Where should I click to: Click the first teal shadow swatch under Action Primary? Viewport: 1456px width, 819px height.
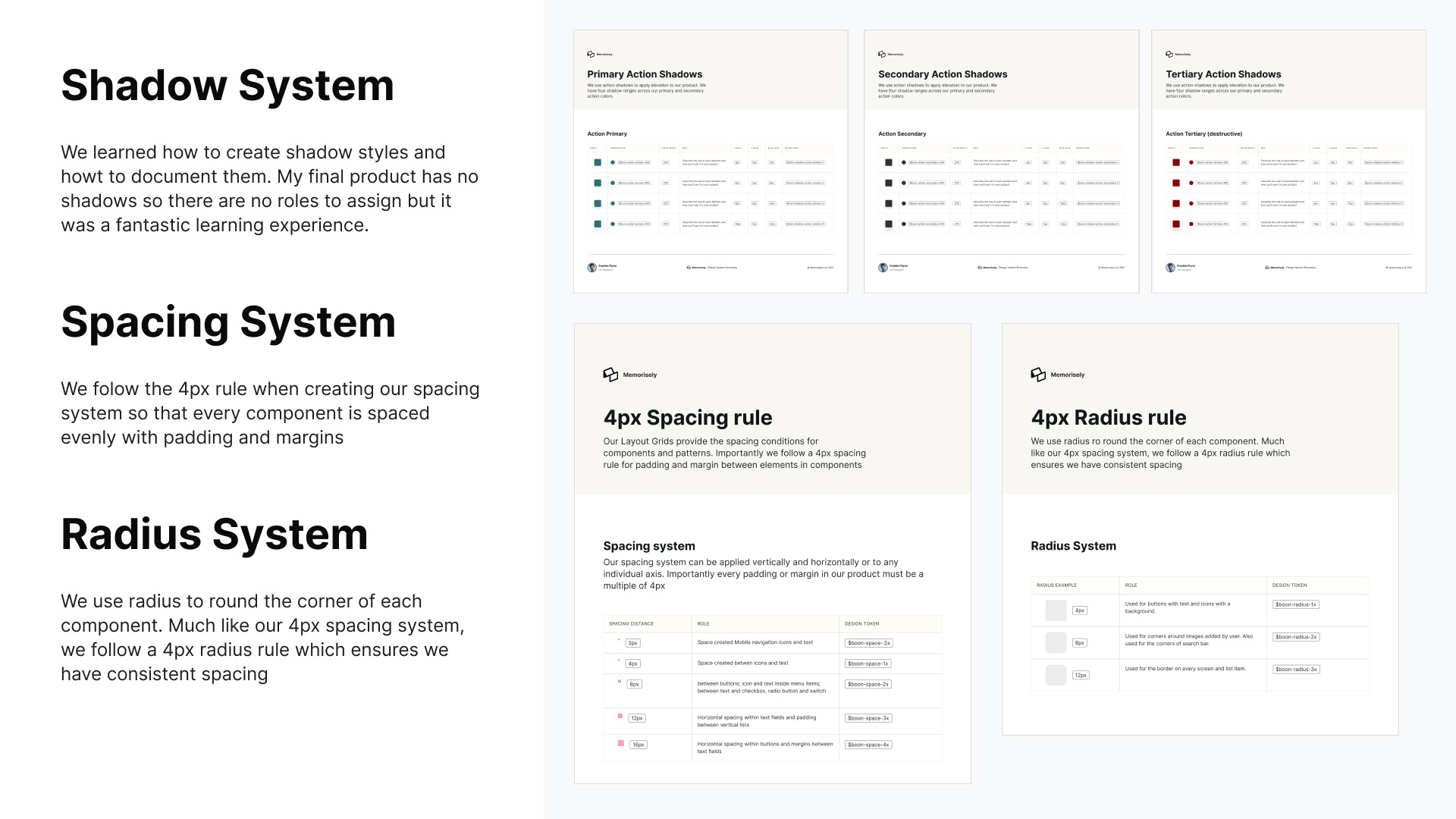tap(598, 162)
